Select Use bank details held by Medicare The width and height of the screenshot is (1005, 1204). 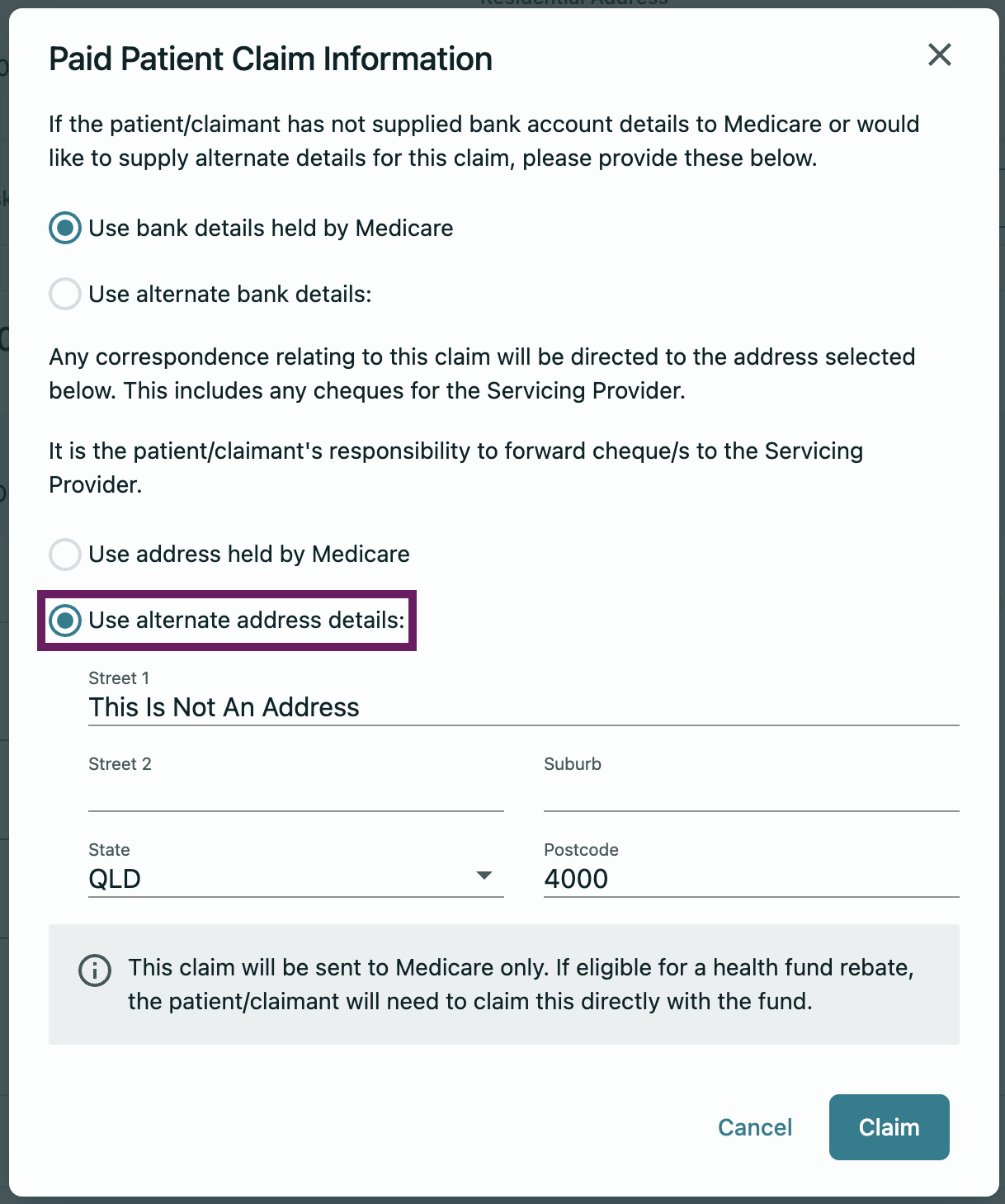tap(65, 229)
